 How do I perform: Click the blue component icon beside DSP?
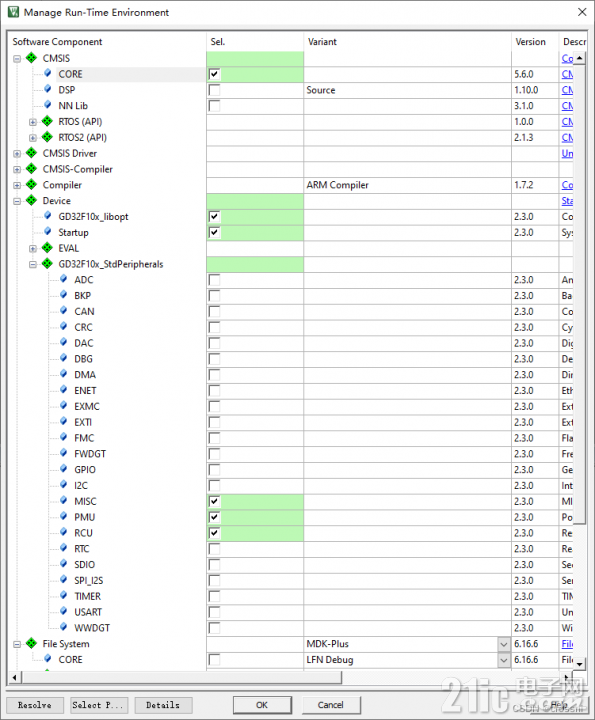[x=48, y=89]
